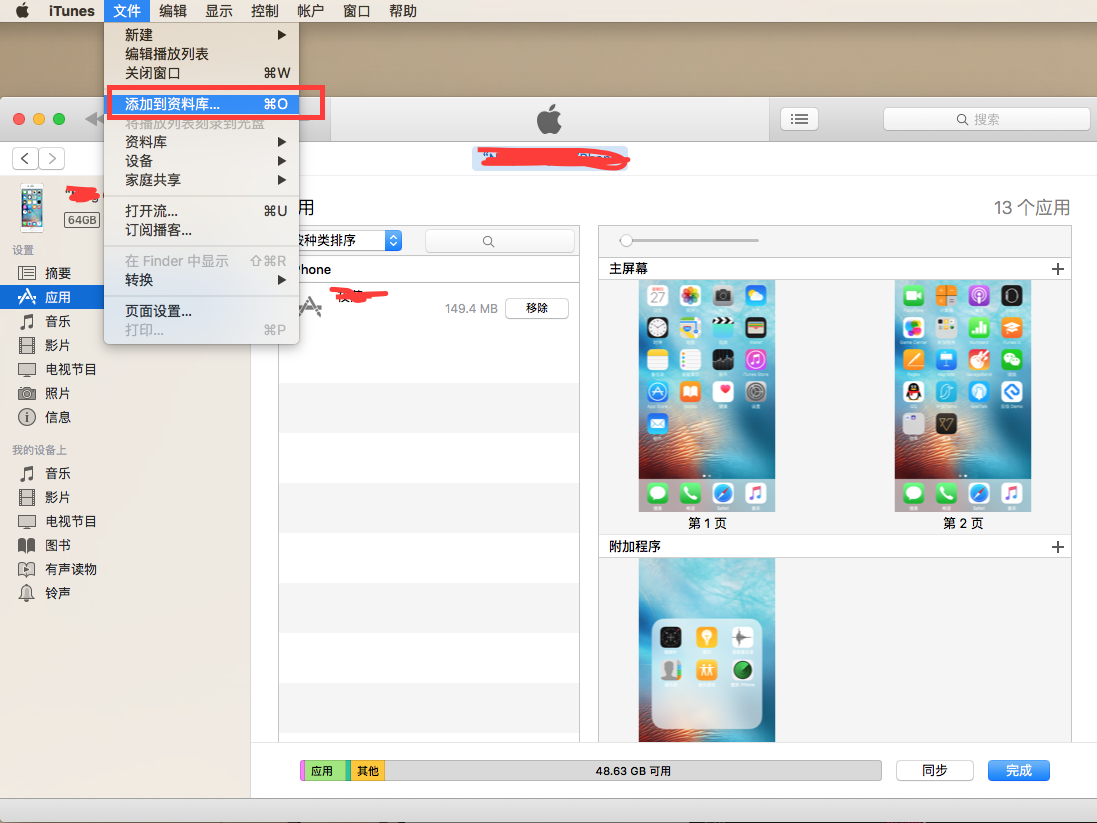Open 电视节目 under 设置
This screenshot has width=1097, height=823.
[x=70, y=369]
